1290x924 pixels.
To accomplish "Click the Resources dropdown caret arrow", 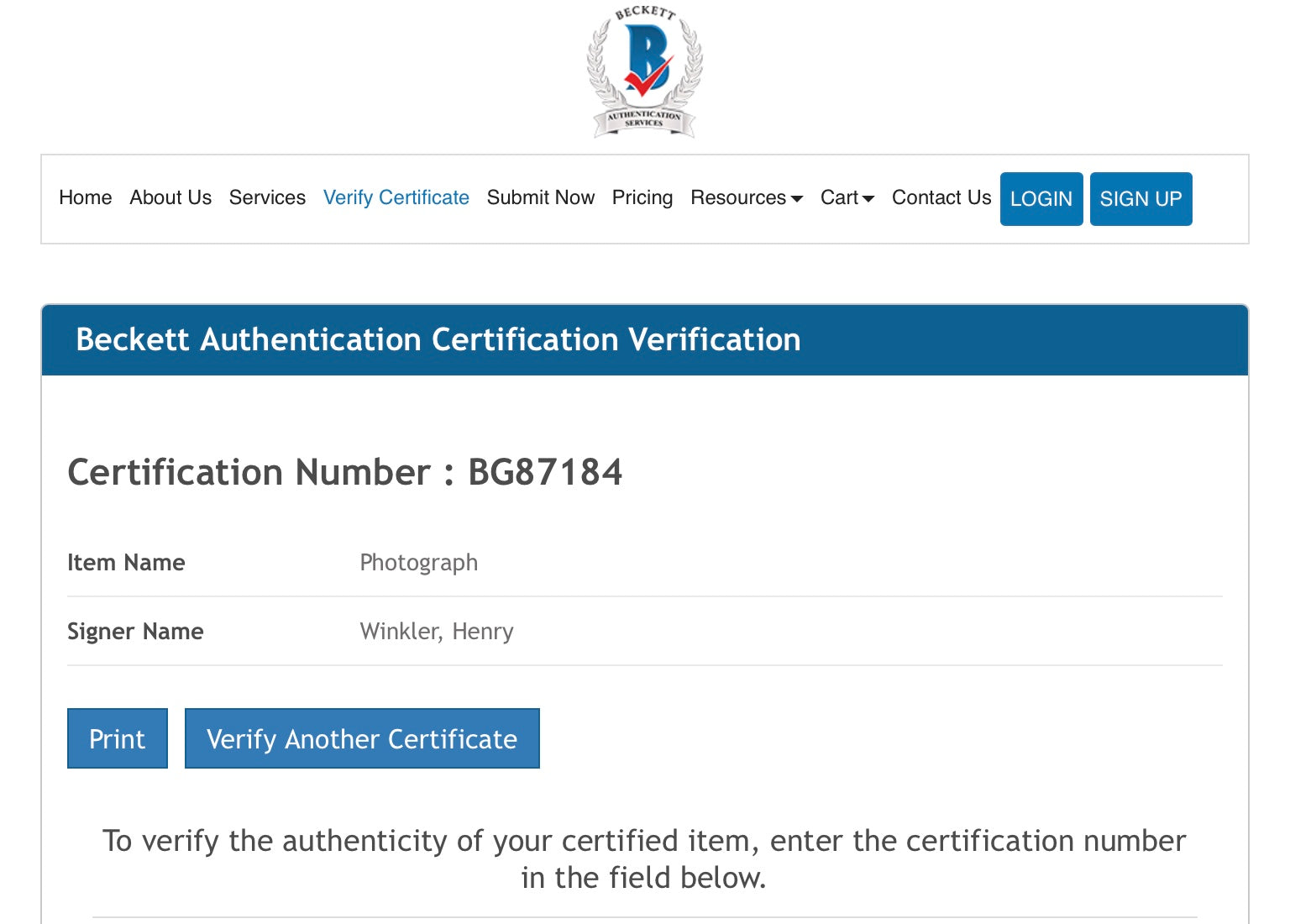I will pyautogui.click(x=797, y=199).
